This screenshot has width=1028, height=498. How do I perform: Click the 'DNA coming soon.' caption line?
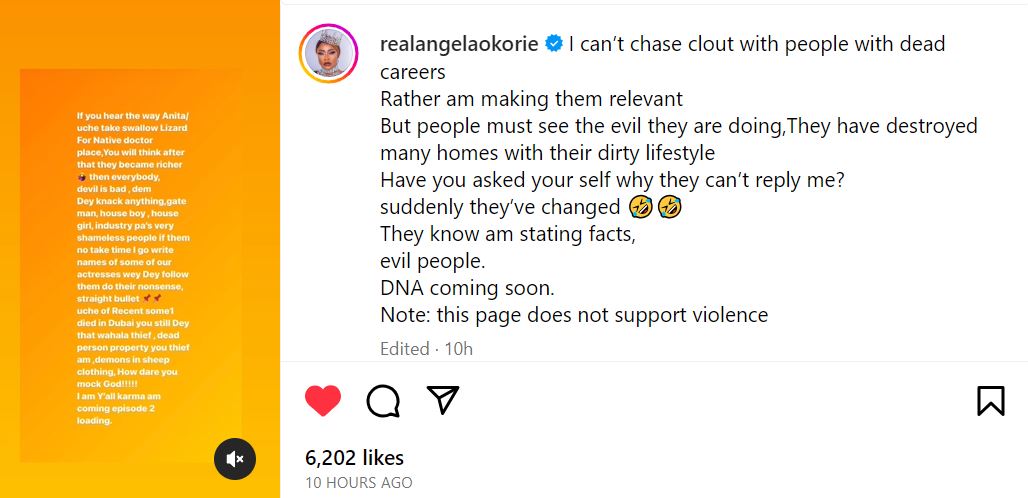tap(467, 288)
